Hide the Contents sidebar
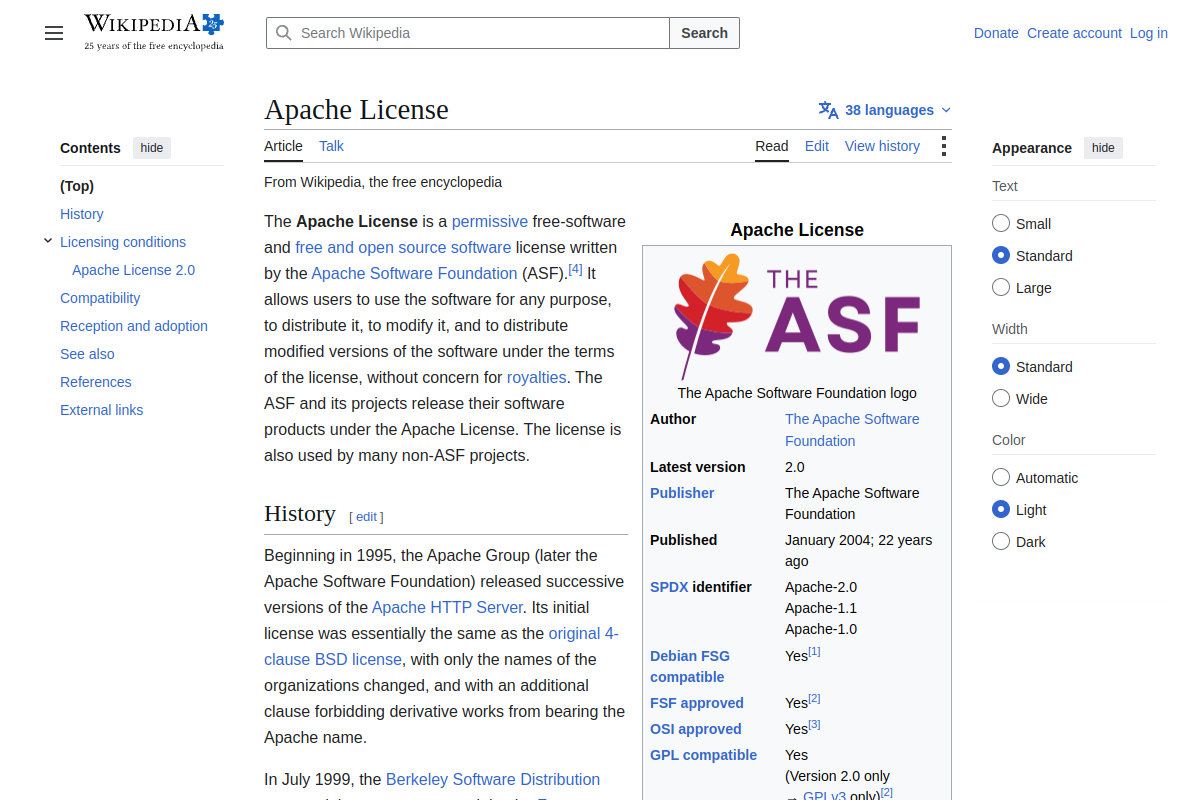The height and width of the screenshot is (800, 1200). point(152,148)
